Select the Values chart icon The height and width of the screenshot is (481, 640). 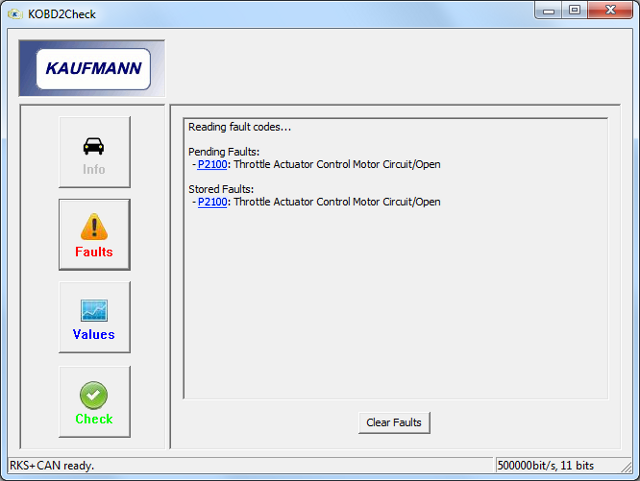tap(94, 311)
